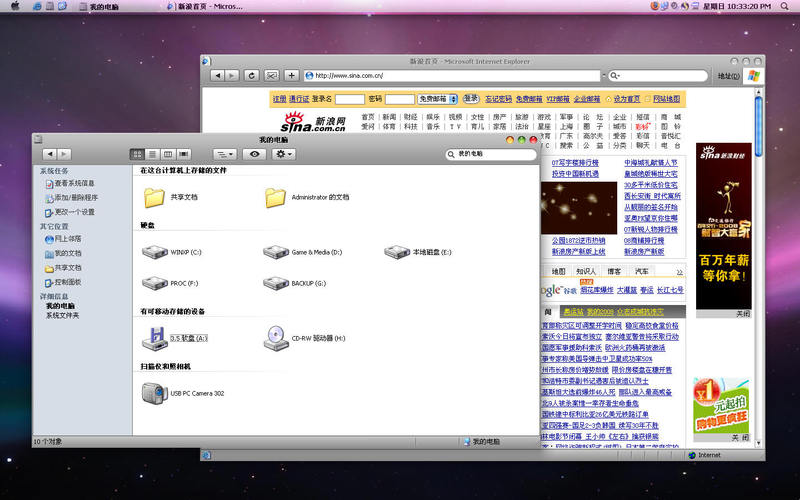Click IE refresh button

251,76
